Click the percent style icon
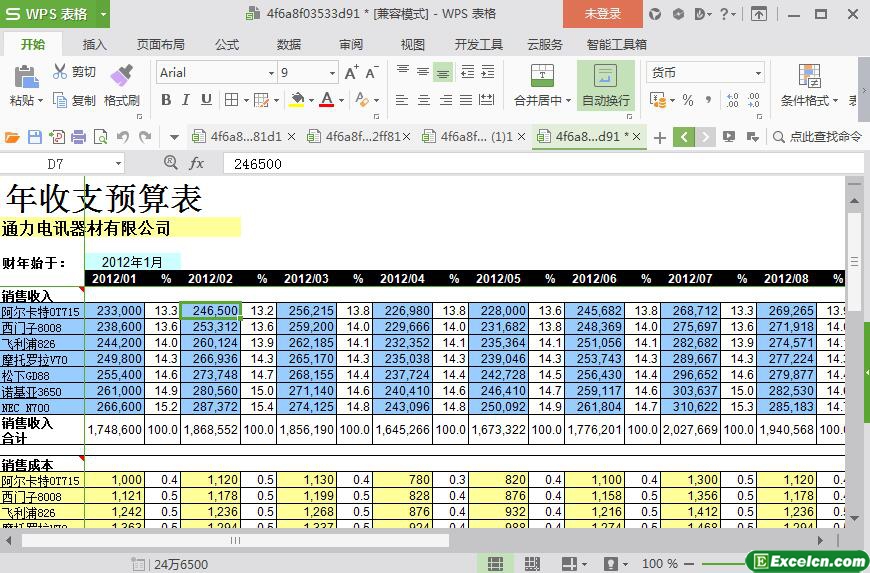Screen dimensions: 870x573 pos(688,100)
